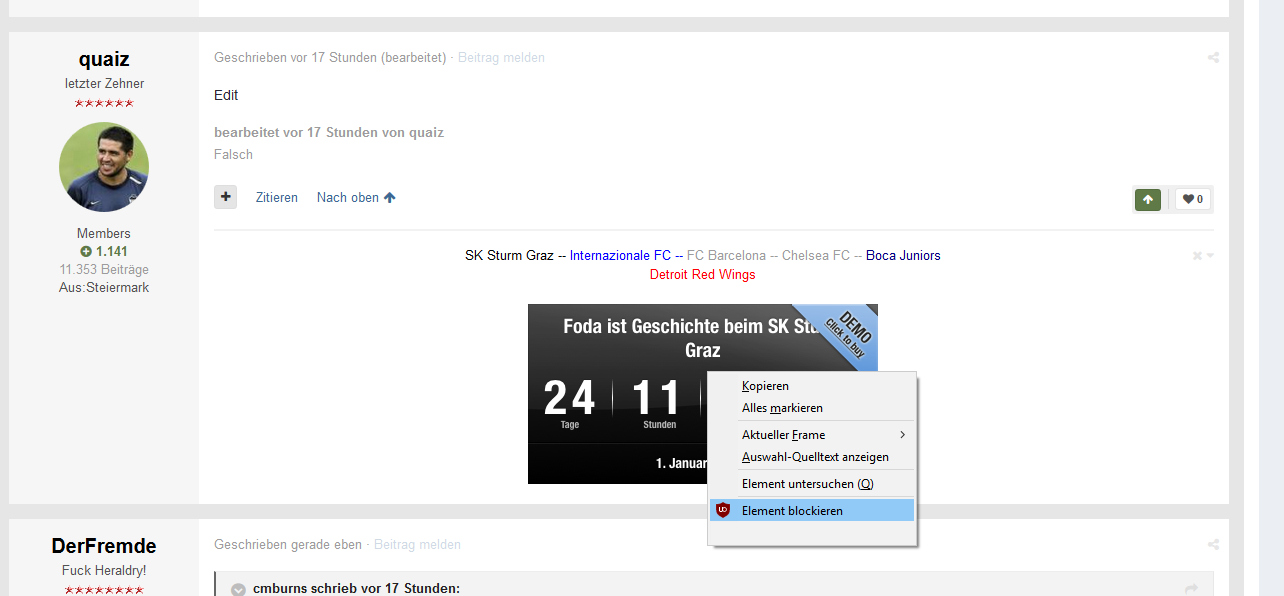Click the FC Barcelona signature text

(x=726, y=255)
